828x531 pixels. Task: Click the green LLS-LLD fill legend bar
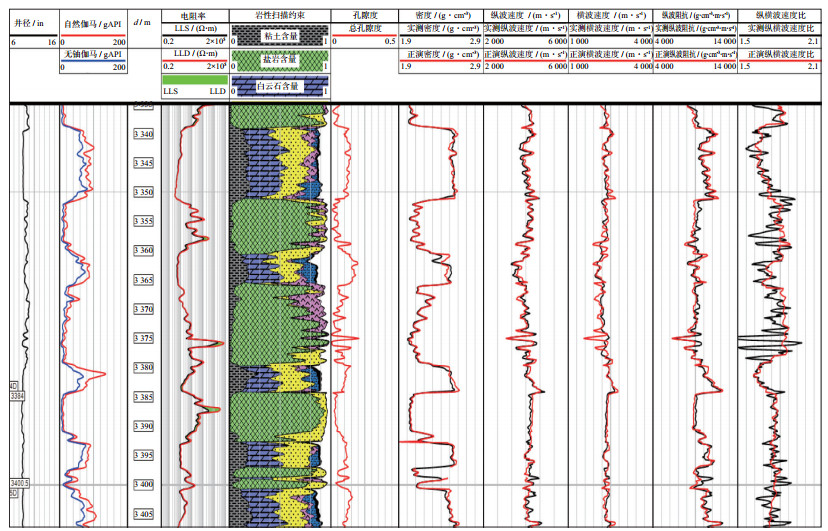point(194,79)
